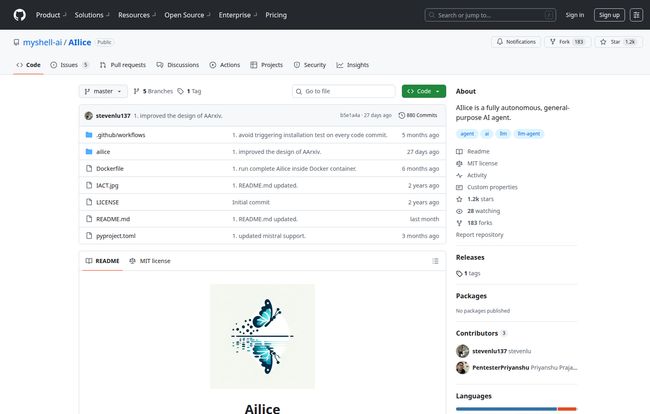The image size is (650, 414).
Task: Click the fork icon beside 183 forks
Action: click(x=459, y=223)
